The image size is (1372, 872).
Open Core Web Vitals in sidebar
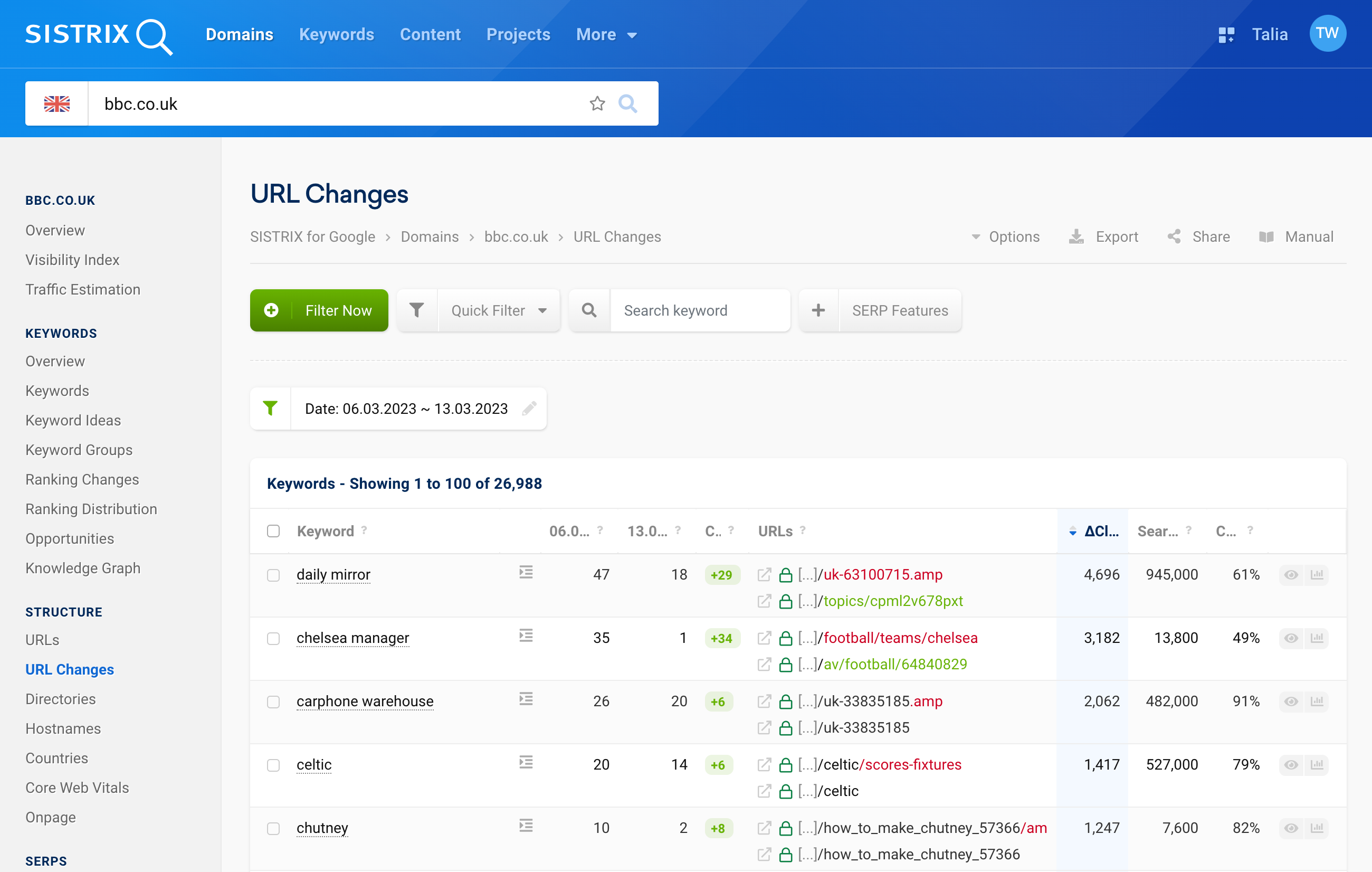(x=77, y=788)
